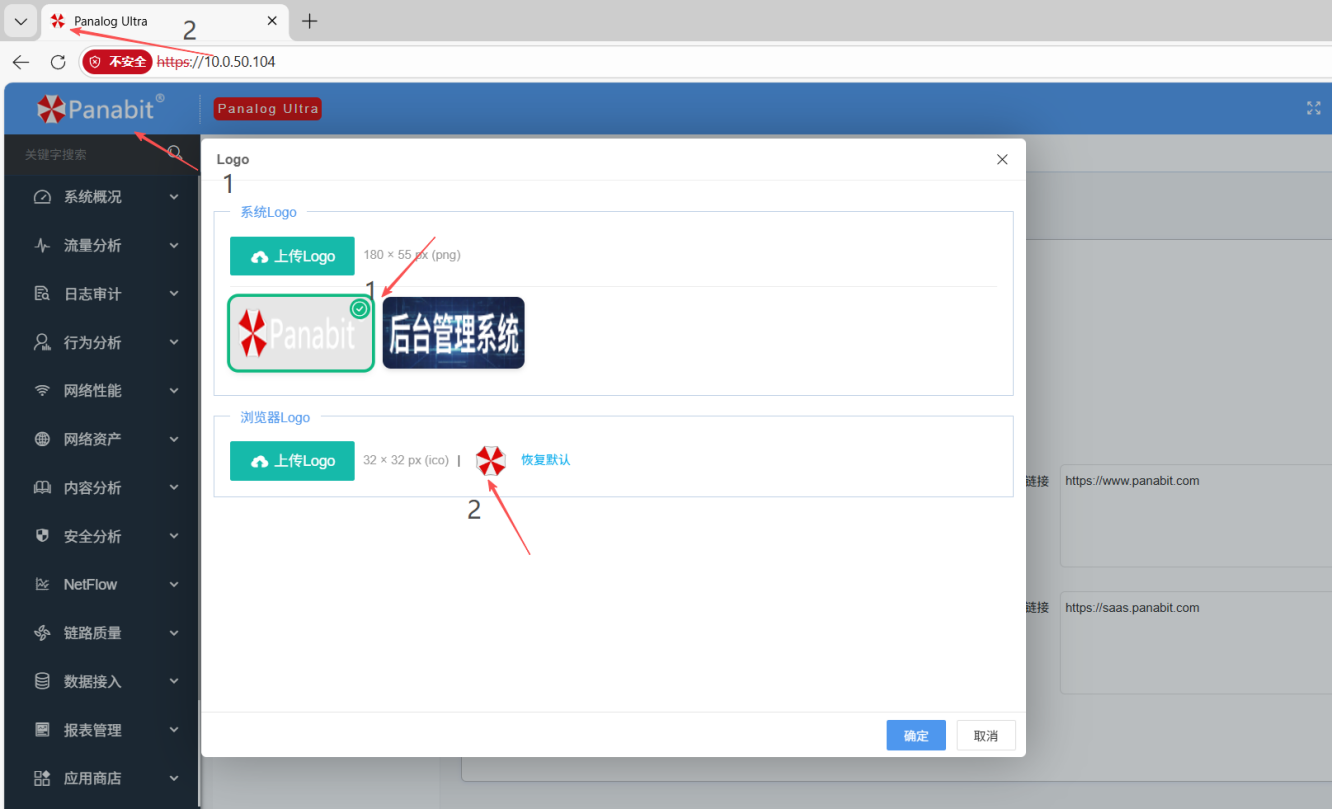Click the 确定 confirm button
1332x809 pixels.
tap(915, 735)
